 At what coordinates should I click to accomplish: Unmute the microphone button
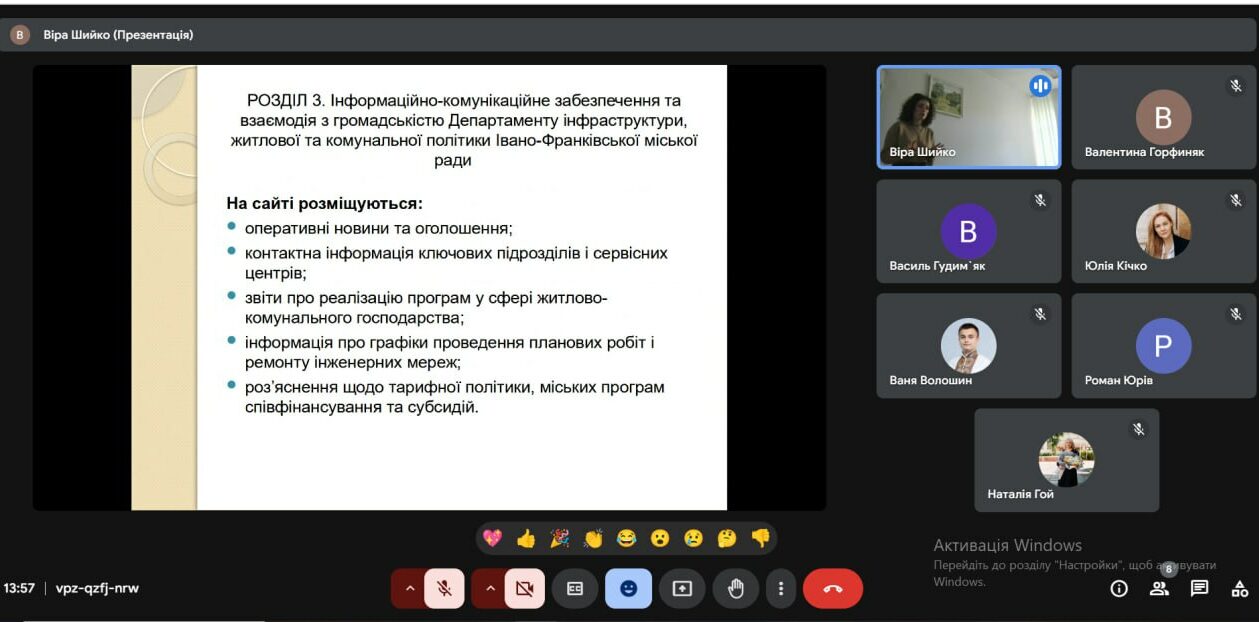[x=444, y=589]
